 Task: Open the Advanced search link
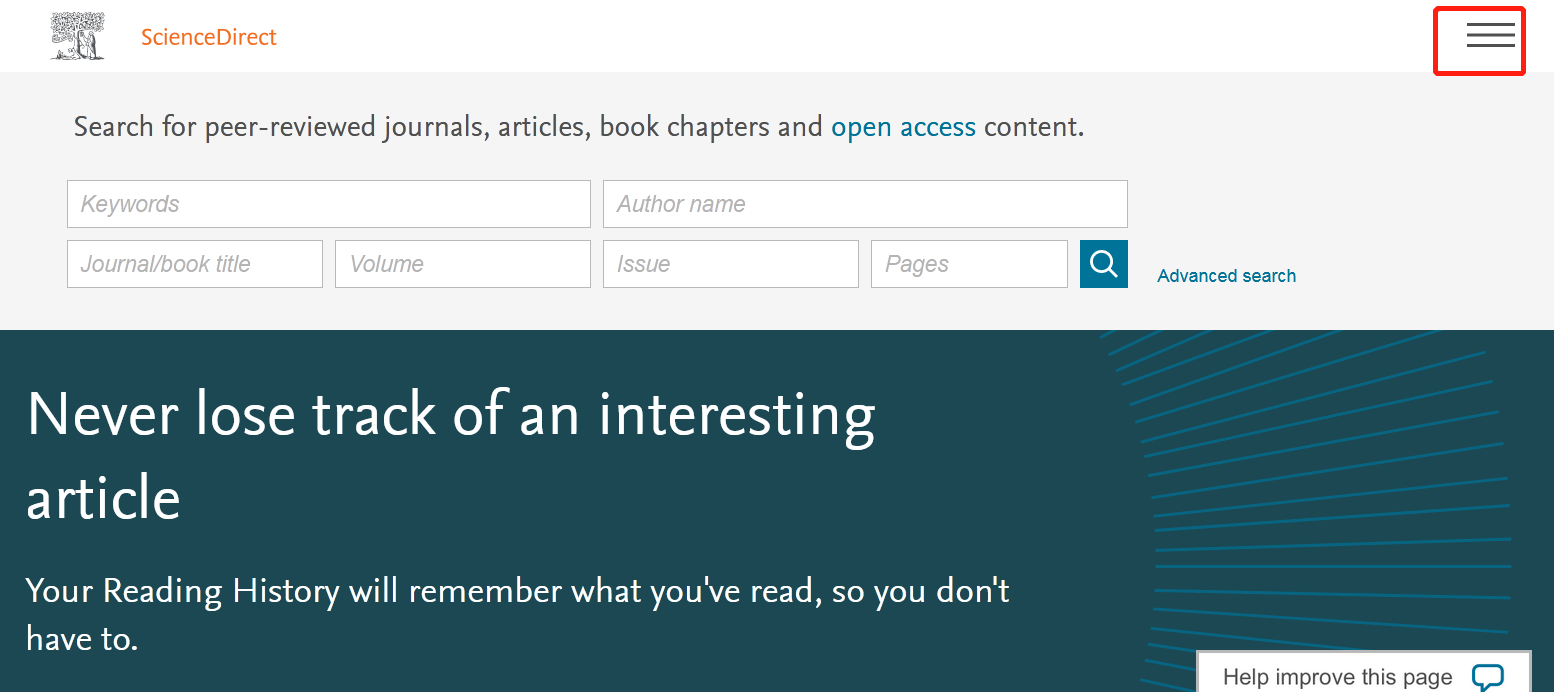(1226, 276)
